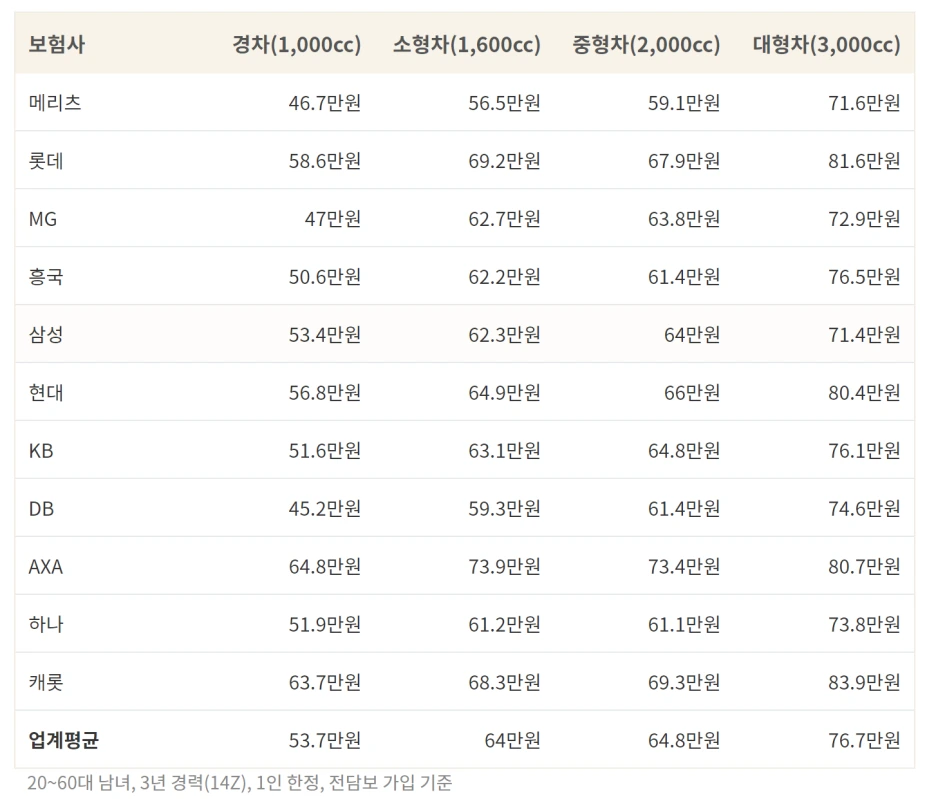Select the 하나 insurer row label

click(46, 624)
